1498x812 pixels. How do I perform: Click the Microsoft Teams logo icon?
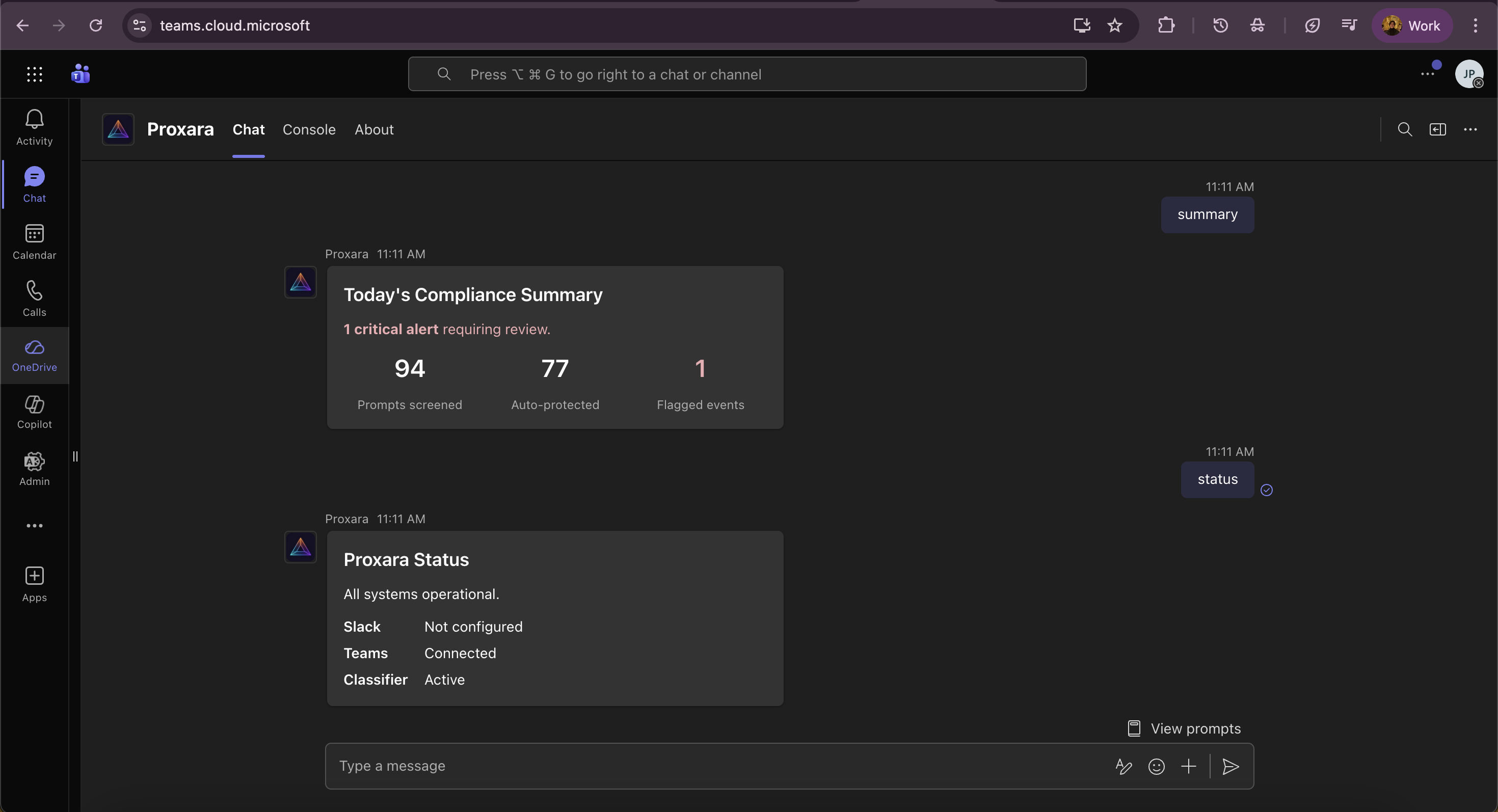point(81,74)
